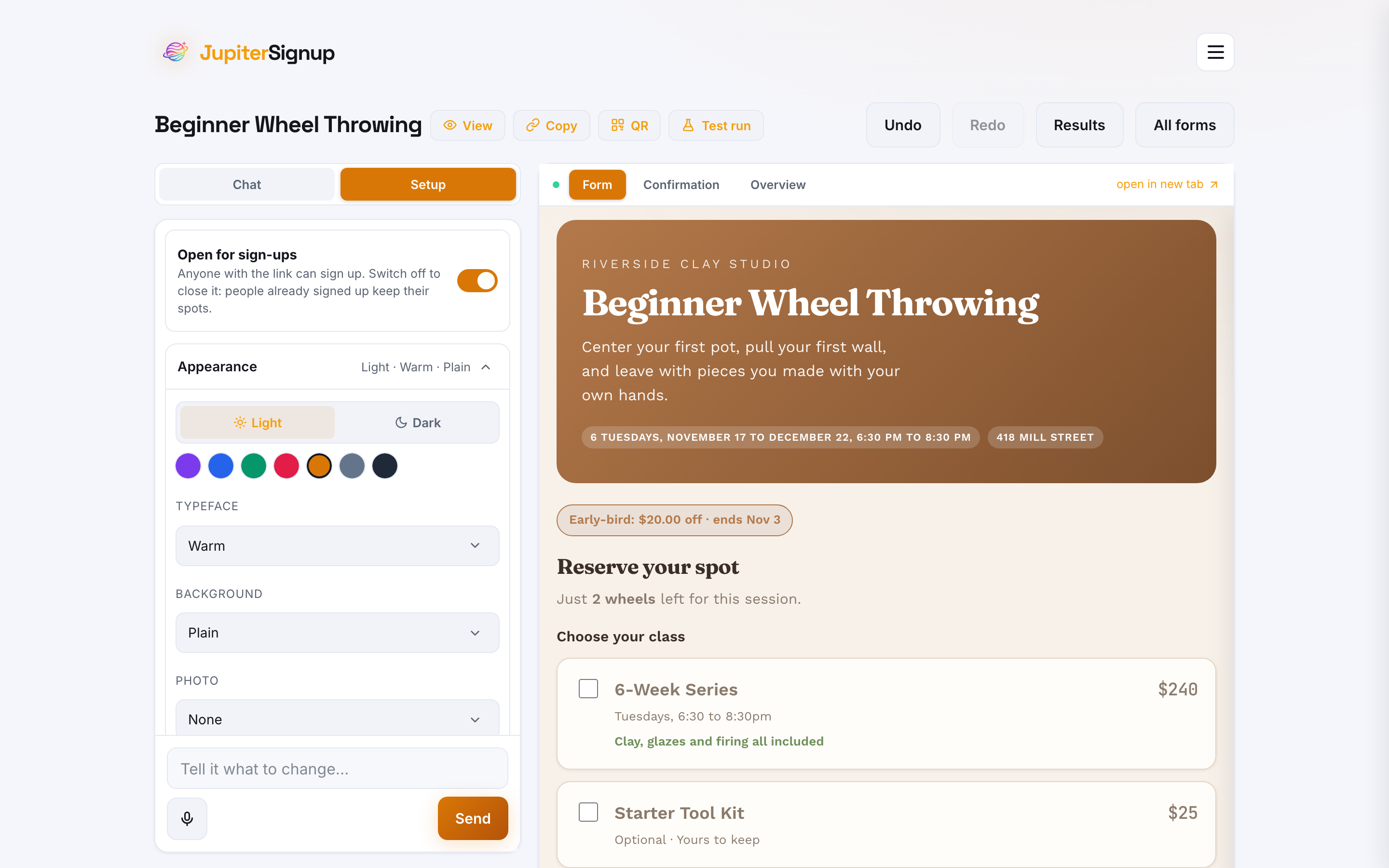Click the 'Reserve your spot' heading
The image size is (1389, 868).
pyautogui.click(x=648, y=567)
